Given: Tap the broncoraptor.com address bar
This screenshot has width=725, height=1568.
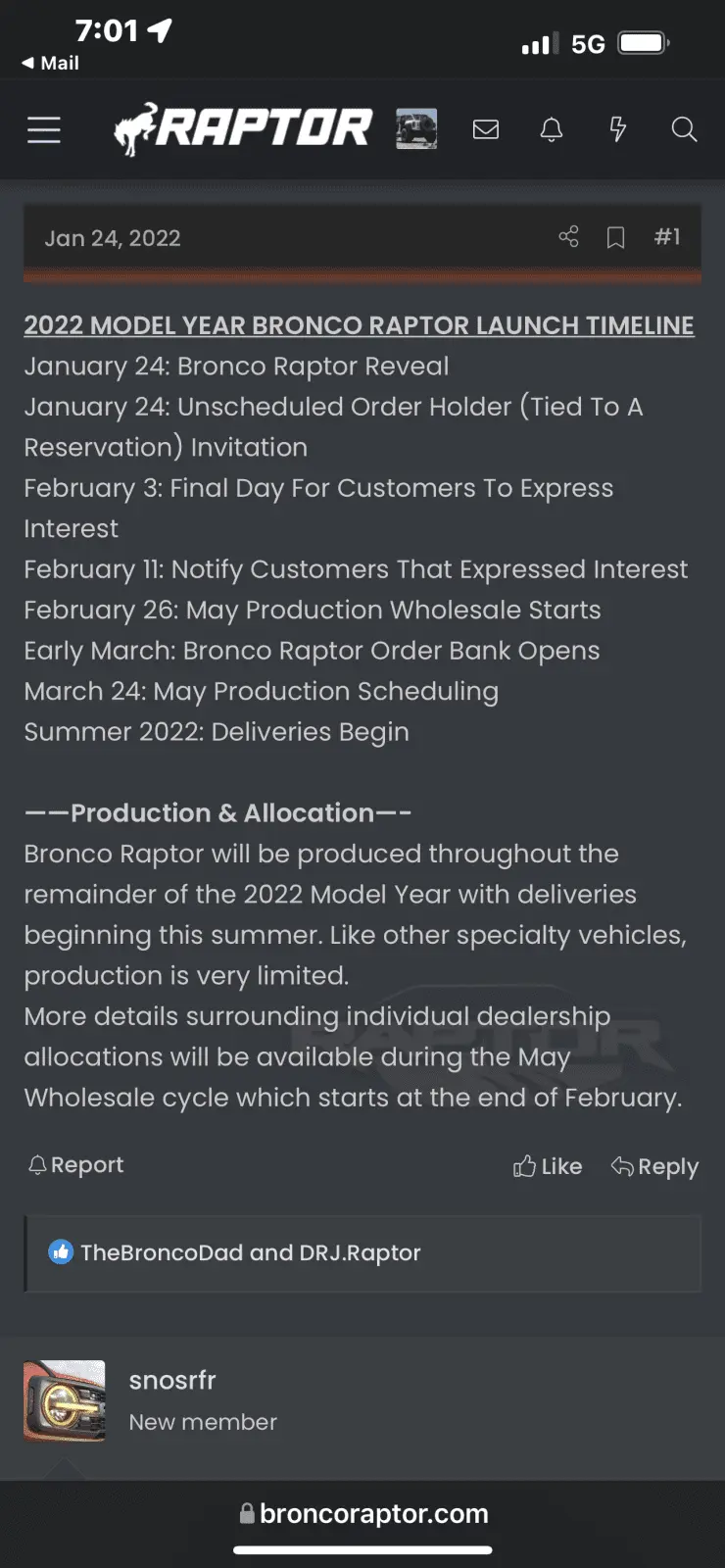Looking at the screenshot, I should point(363,1513).
